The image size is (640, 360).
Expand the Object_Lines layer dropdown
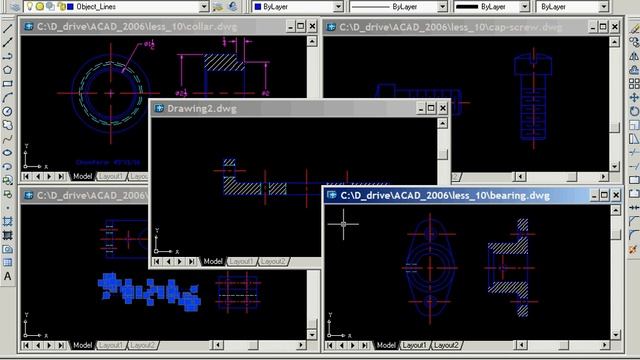(204, 7)
